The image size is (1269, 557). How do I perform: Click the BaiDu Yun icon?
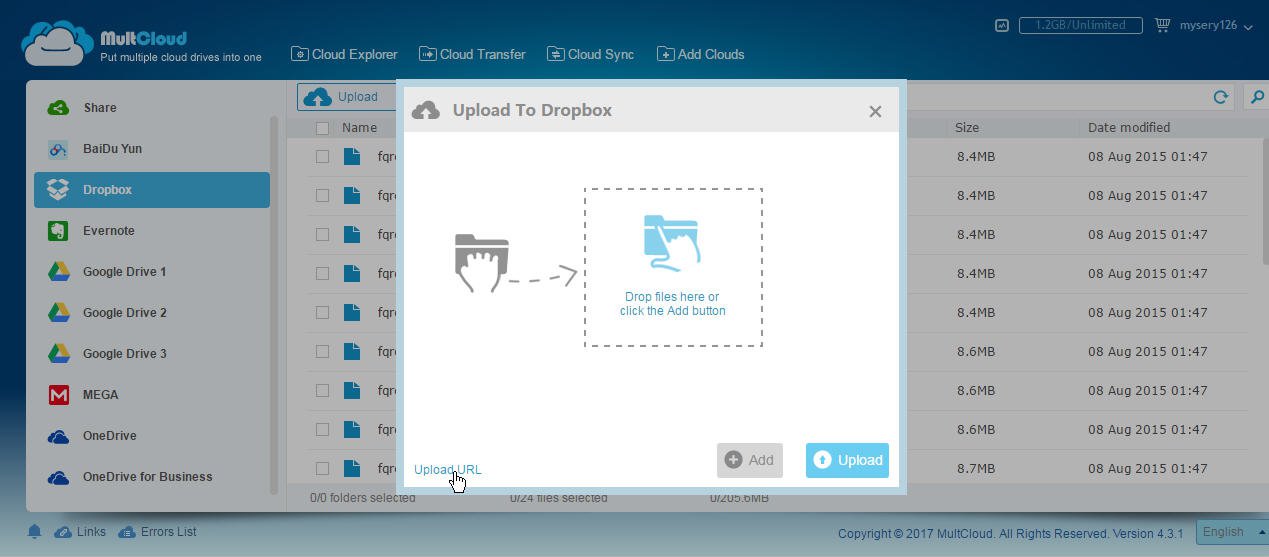tap(58, 149)
